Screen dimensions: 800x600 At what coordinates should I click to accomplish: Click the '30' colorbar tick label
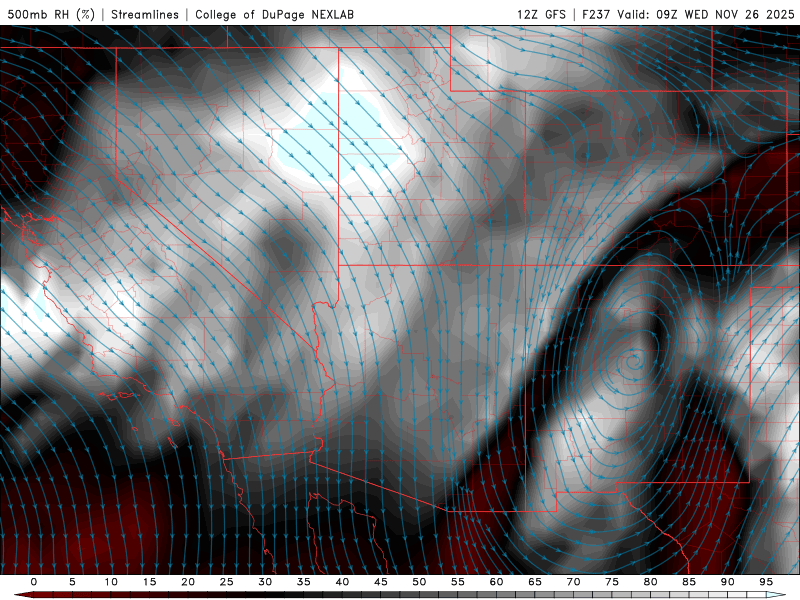[x=265, y=582]
